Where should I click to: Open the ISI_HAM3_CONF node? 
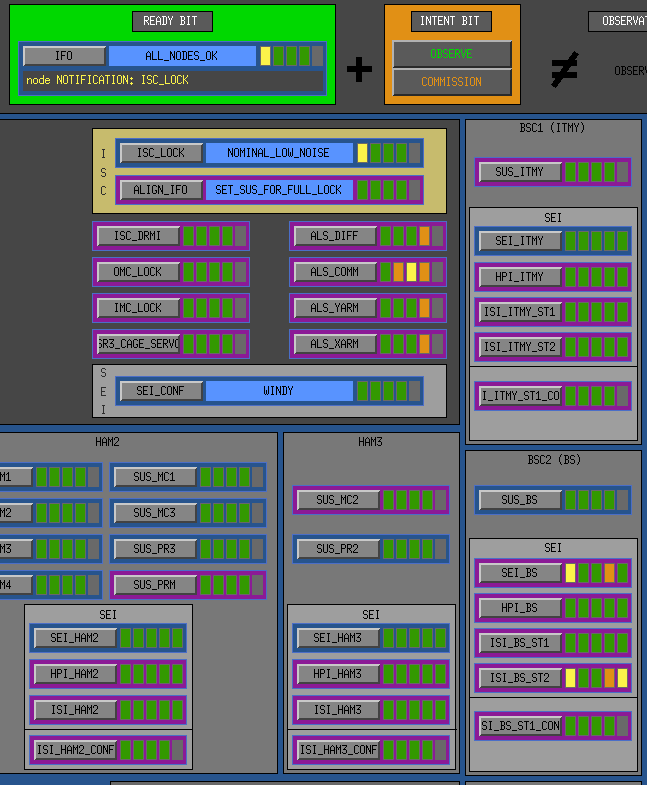338,750
